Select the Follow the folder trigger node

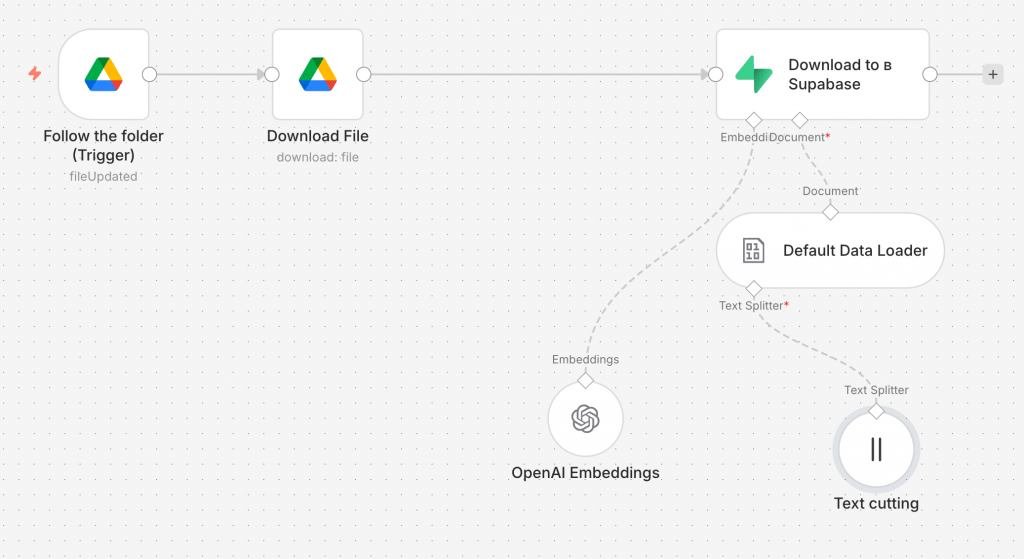click(x=103, y=74)
